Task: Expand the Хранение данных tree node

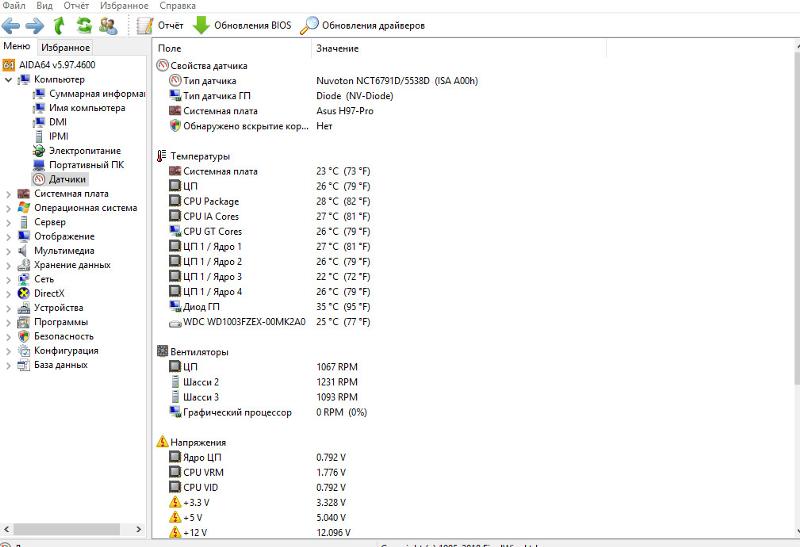Action: point(9,265)
